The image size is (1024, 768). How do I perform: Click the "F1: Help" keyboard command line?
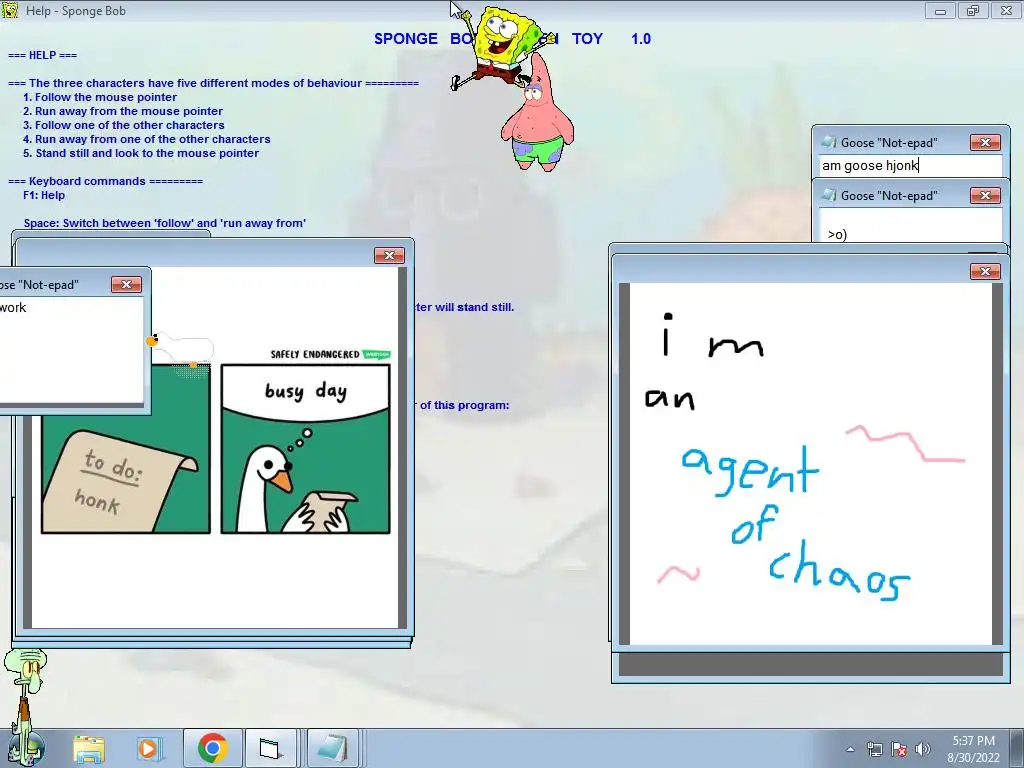pos(44,195)
